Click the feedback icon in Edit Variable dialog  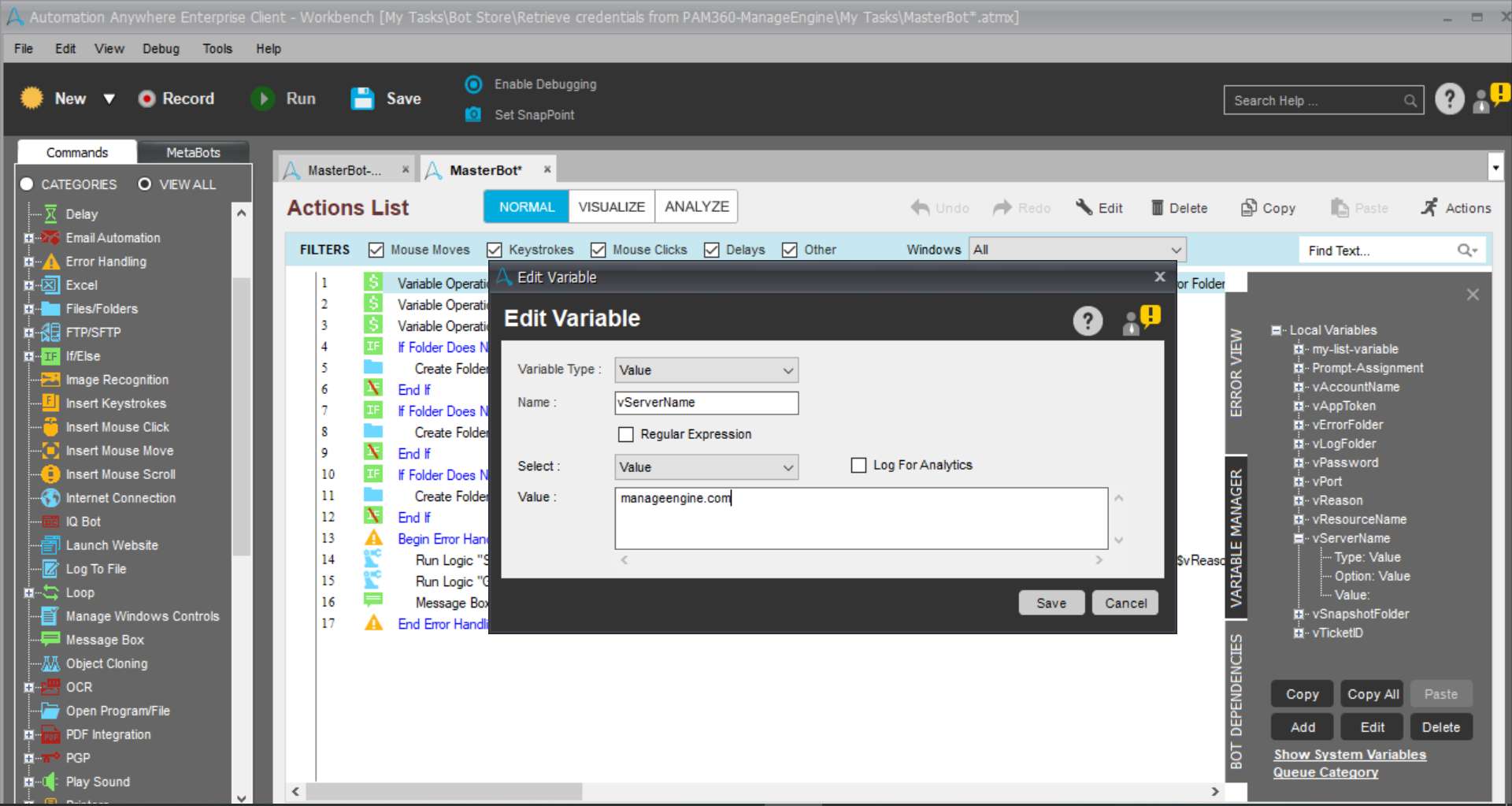click(x=1141, y=320)
